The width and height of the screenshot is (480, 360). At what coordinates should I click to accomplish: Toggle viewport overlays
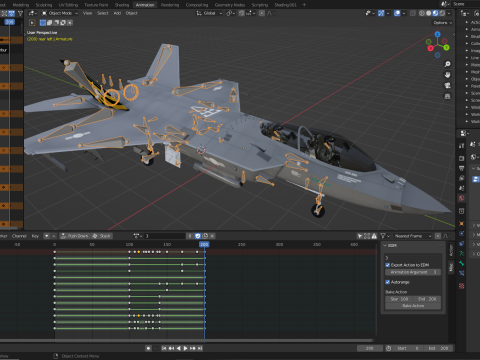coord(397,13)
